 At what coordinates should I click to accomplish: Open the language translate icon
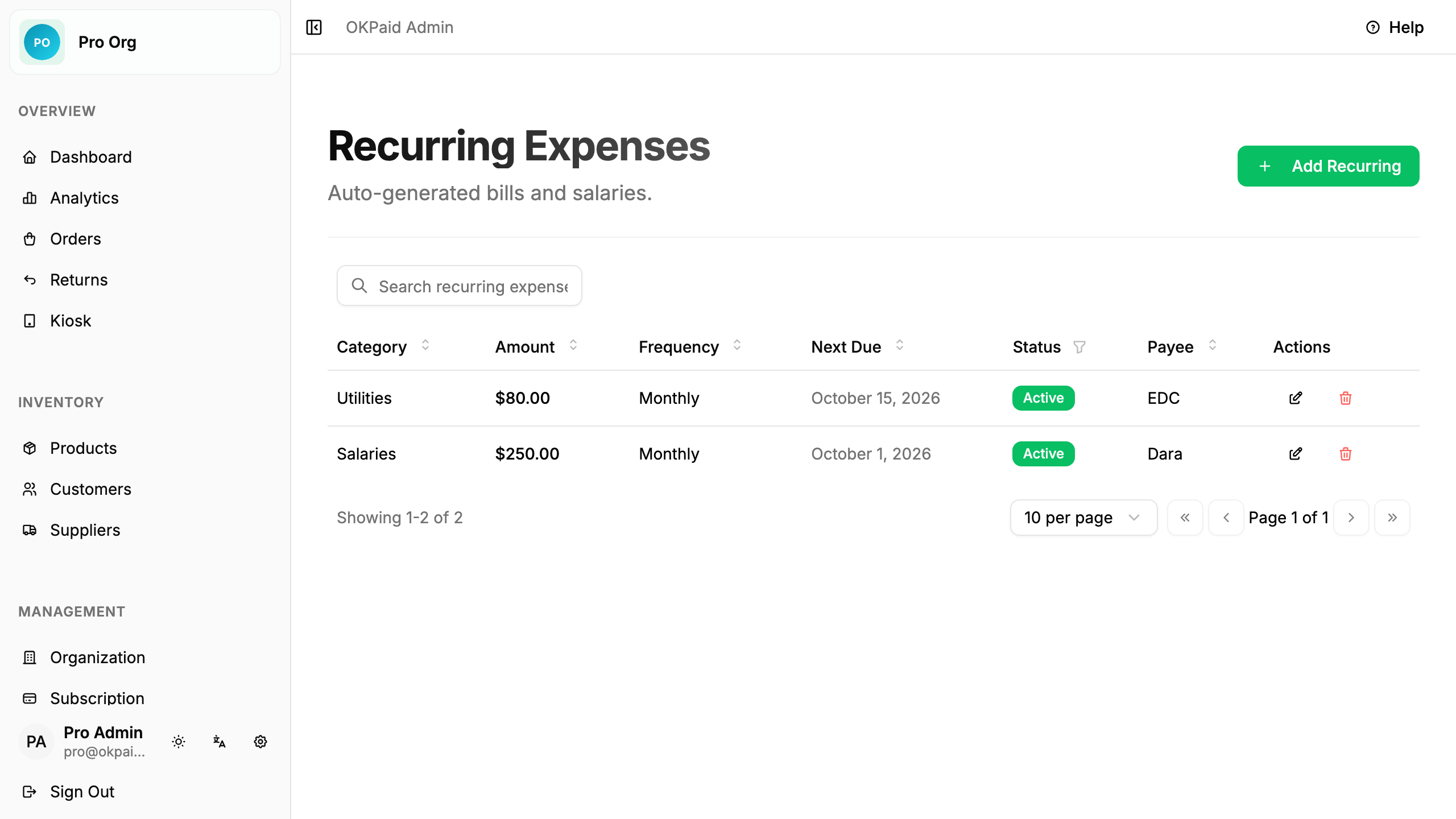click(x=220, y=742)
